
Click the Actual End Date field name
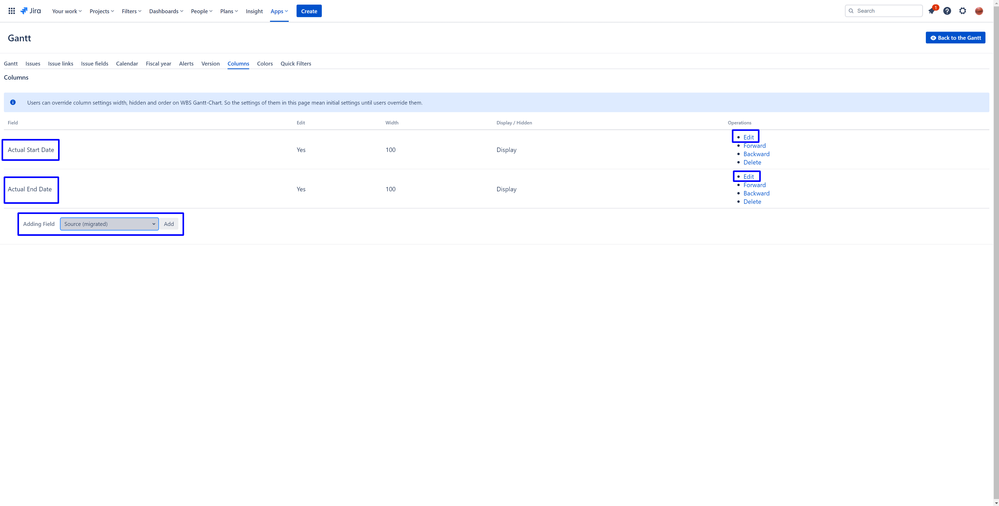click(x=30, y=189)
